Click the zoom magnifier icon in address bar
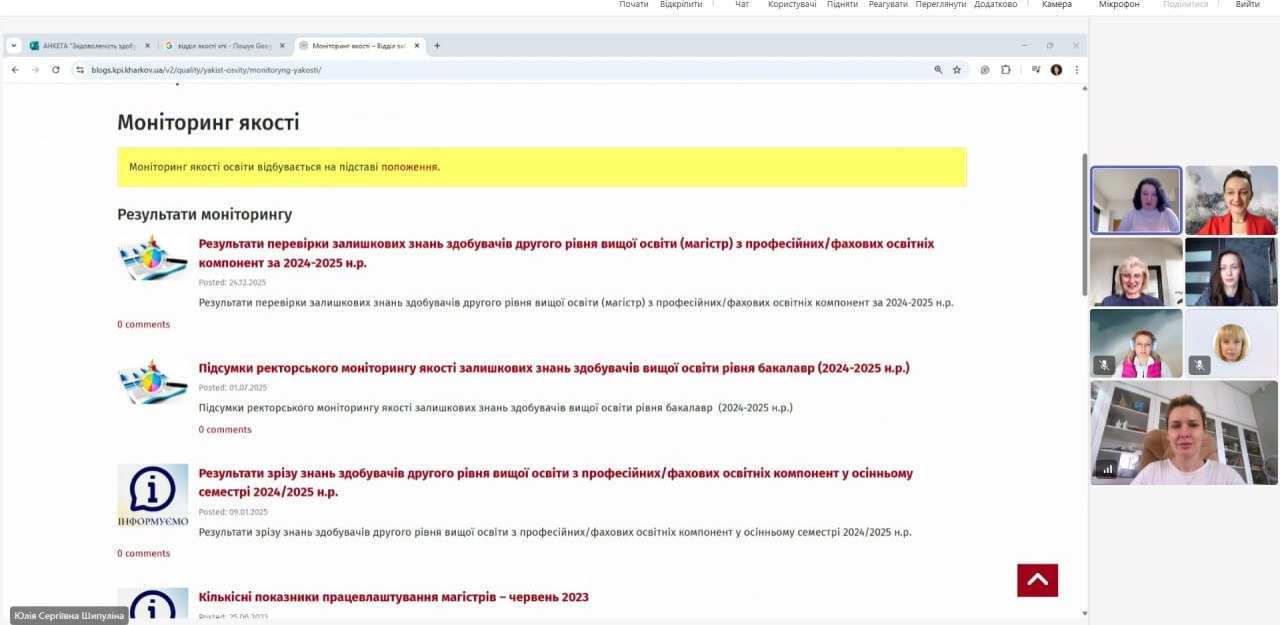1280x625 pixels. (x=938, y=70)
